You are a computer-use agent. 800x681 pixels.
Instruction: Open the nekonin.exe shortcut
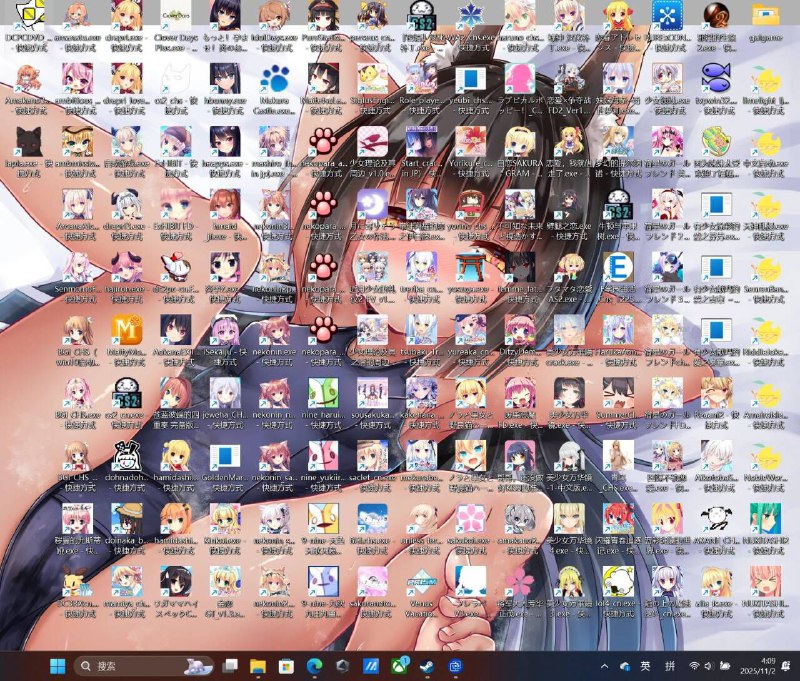[274, 330]
